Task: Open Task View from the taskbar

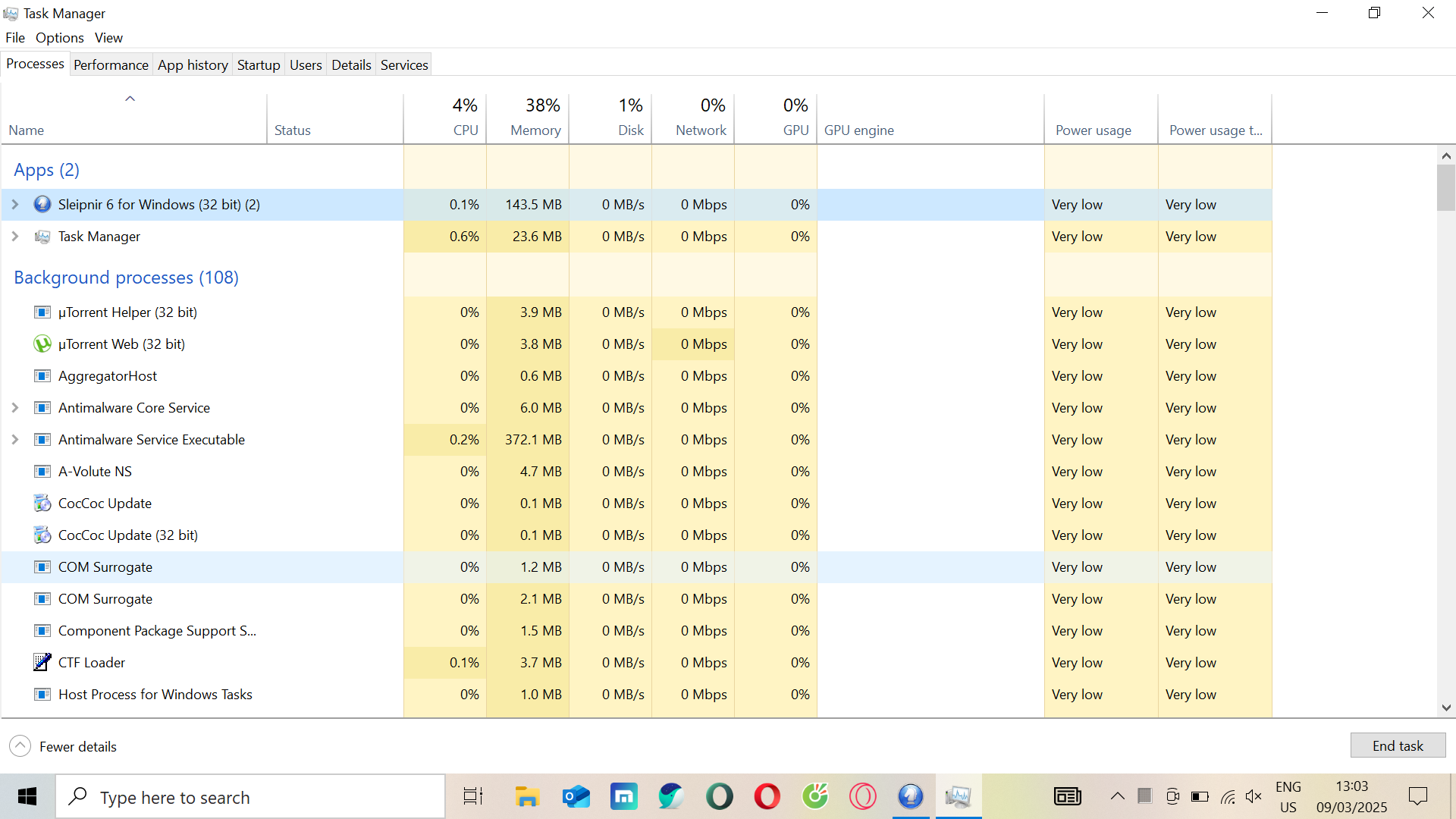Action: tap(473, 796)
